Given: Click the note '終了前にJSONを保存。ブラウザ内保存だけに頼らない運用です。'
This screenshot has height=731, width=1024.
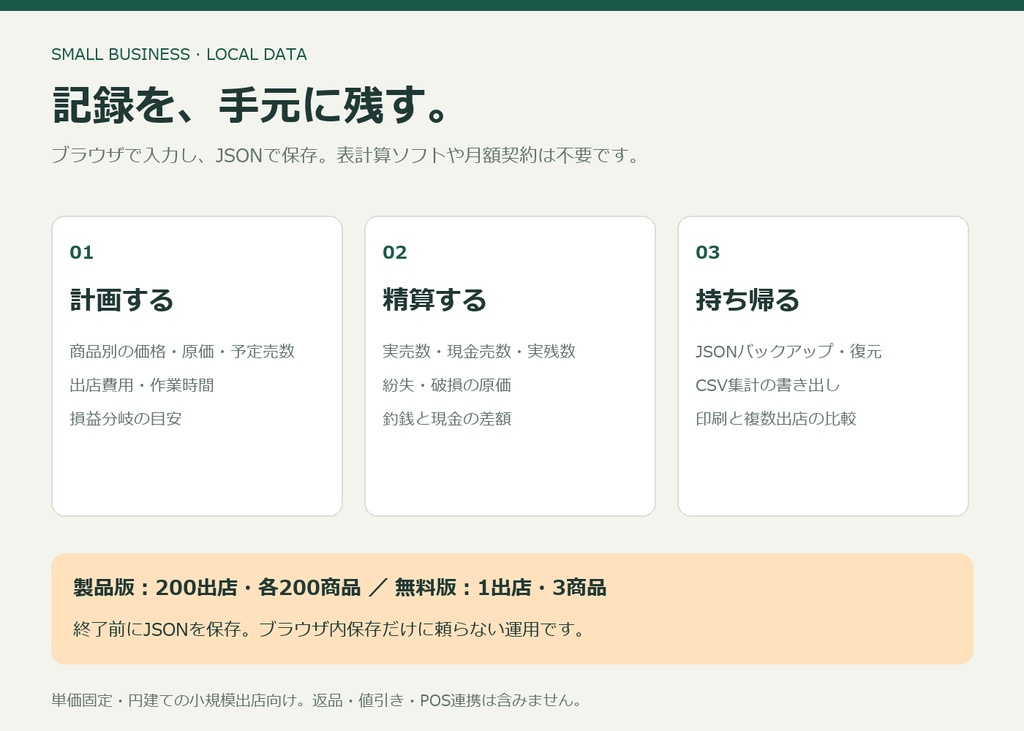Looking at the screenshot, I should (x=328, y=629).
